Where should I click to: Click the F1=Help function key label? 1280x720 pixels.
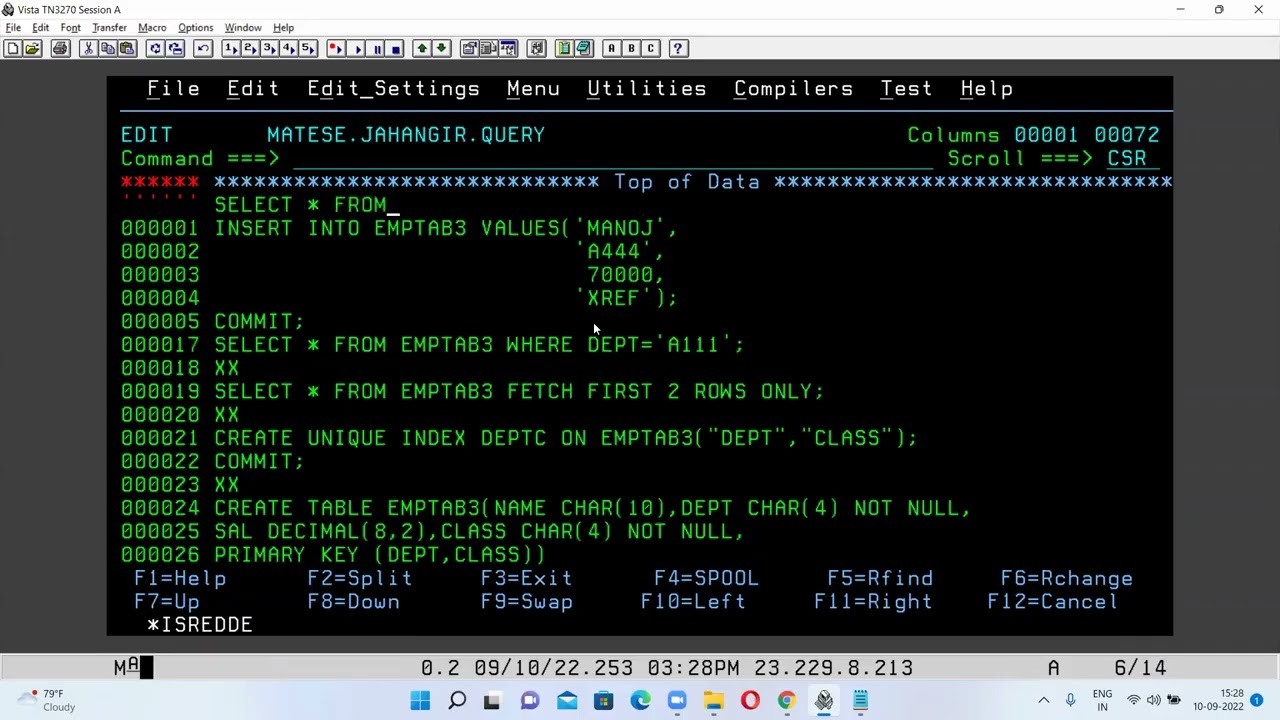click(180, 579)
